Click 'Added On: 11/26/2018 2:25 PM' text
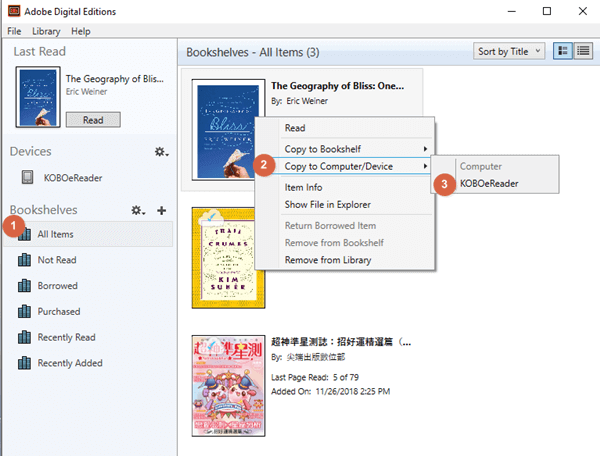The height and width of the screenshot is (456, 600). coord(331,391)
